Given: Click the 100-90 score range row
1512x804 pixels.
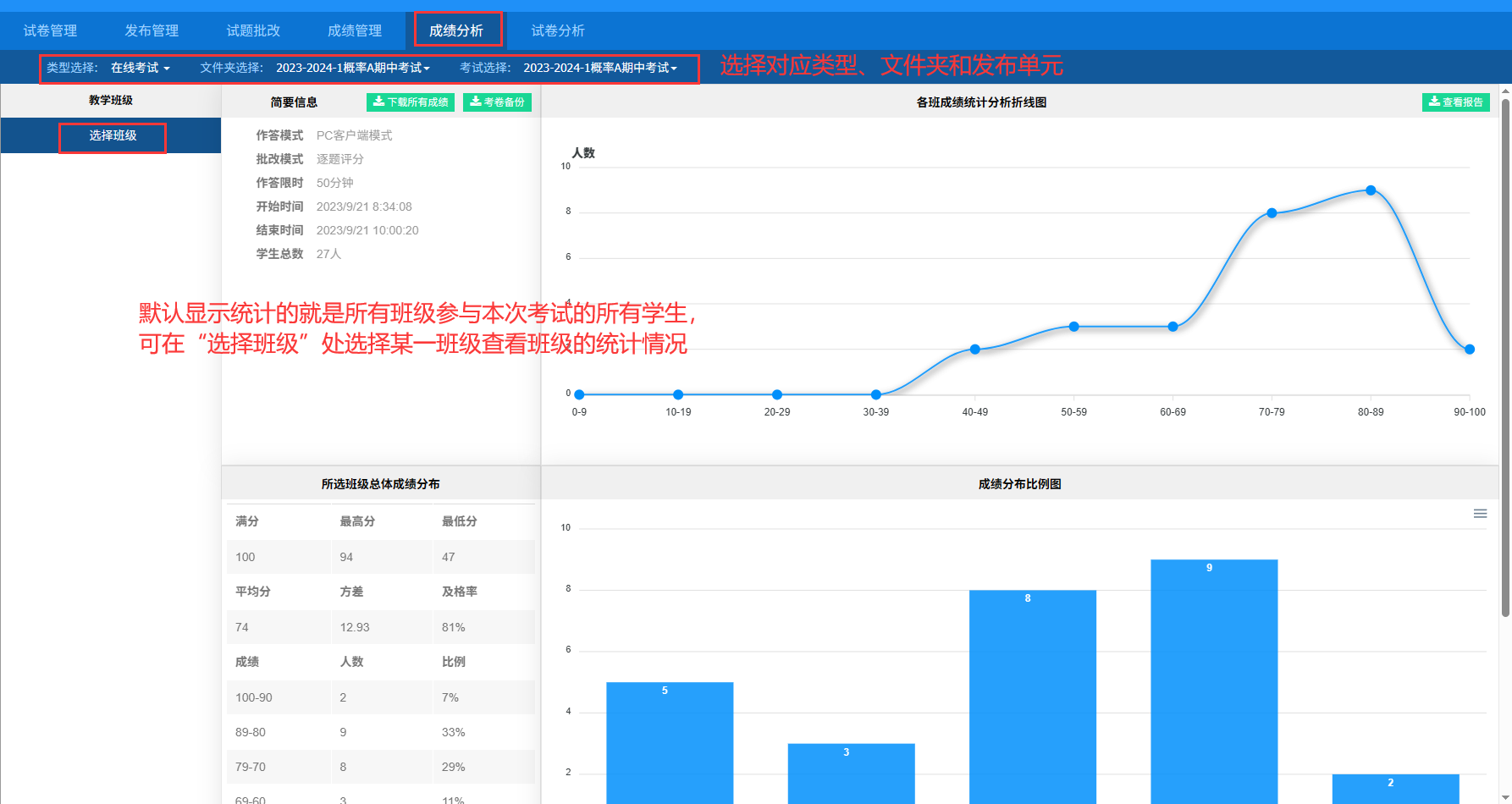Looking at the screenshot, I should click(x=380, y=697).
